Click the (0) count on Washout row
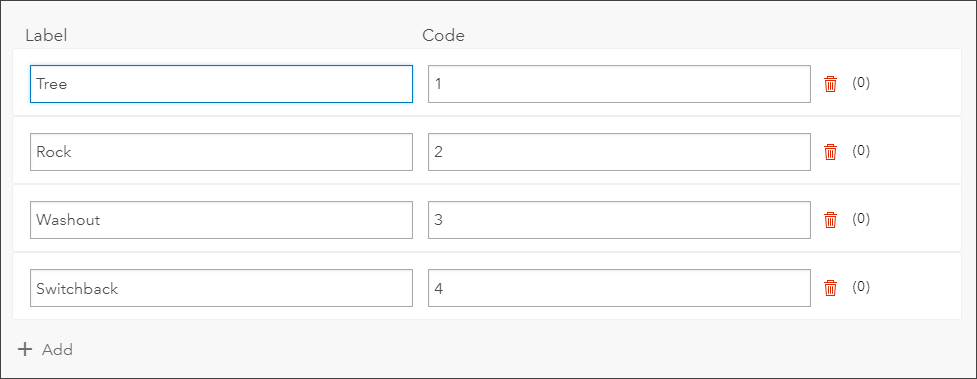 tap(861, 219)
